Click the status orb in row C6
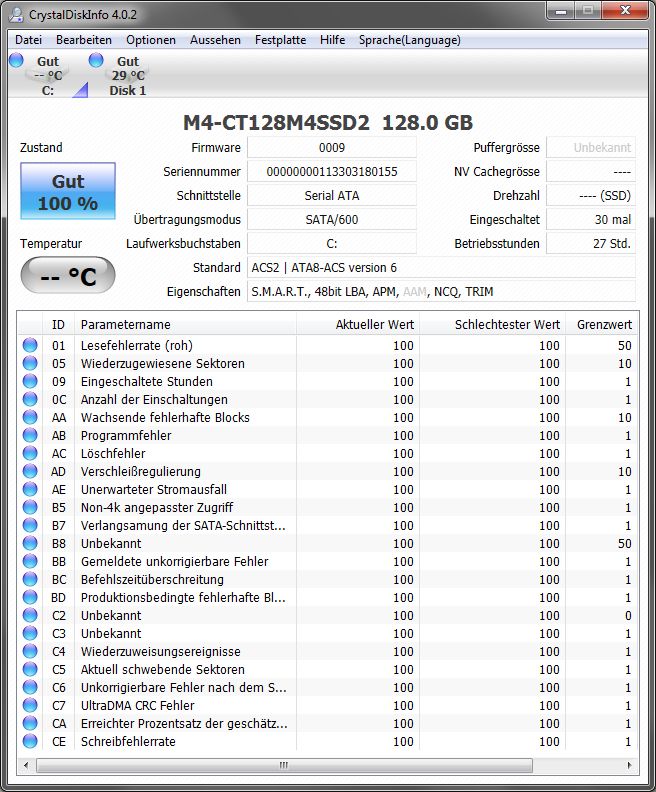Viewport: 656px width, 792px height. click(30, 687)
